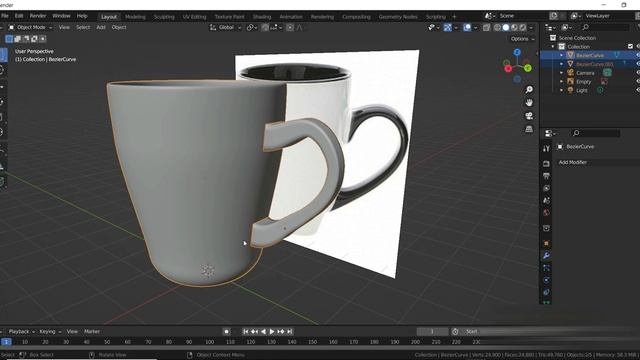Select the material preview shading icon

tap(514, 27)
